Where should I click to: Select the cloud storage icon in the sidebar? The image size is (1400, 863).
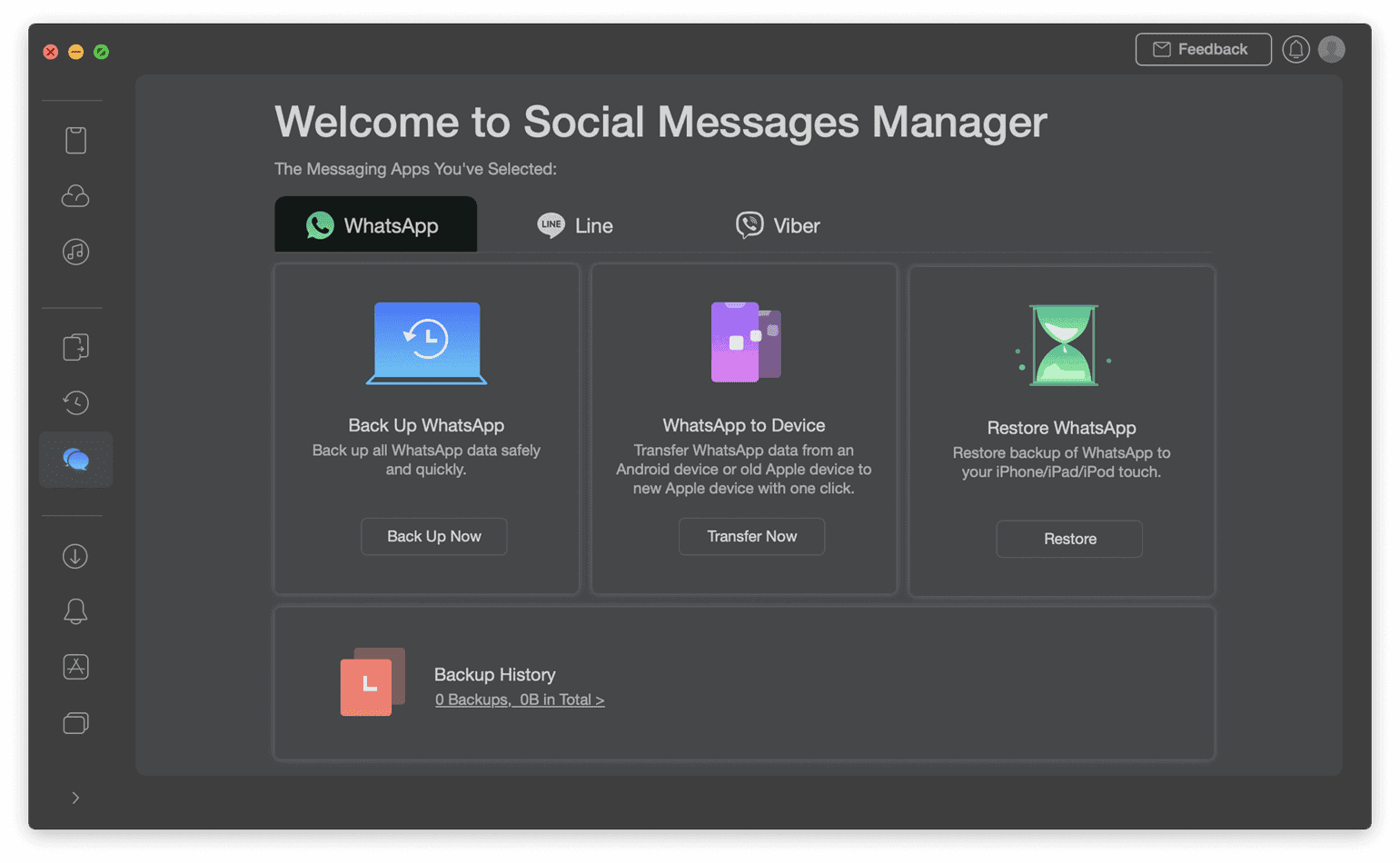coord(75,196)
